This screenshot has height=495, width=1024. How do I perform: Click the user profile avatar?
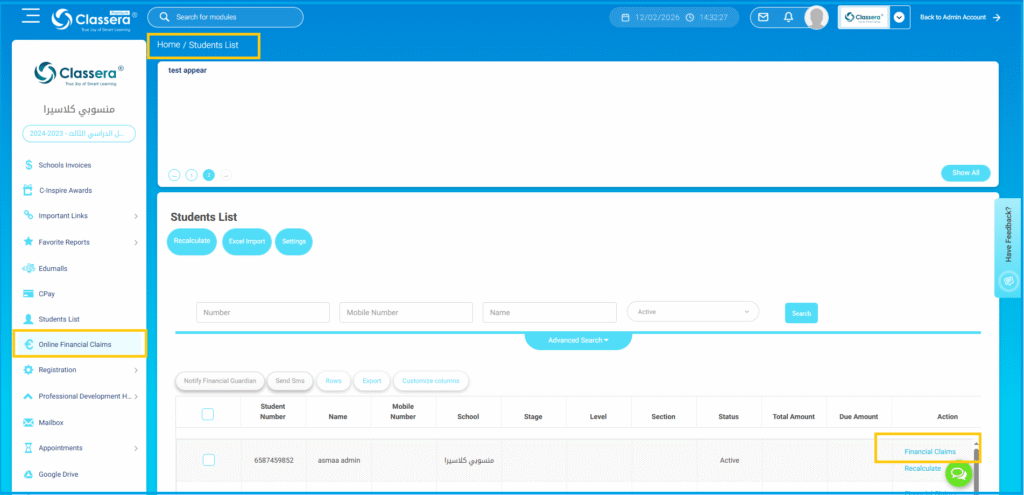click(817, 17)
